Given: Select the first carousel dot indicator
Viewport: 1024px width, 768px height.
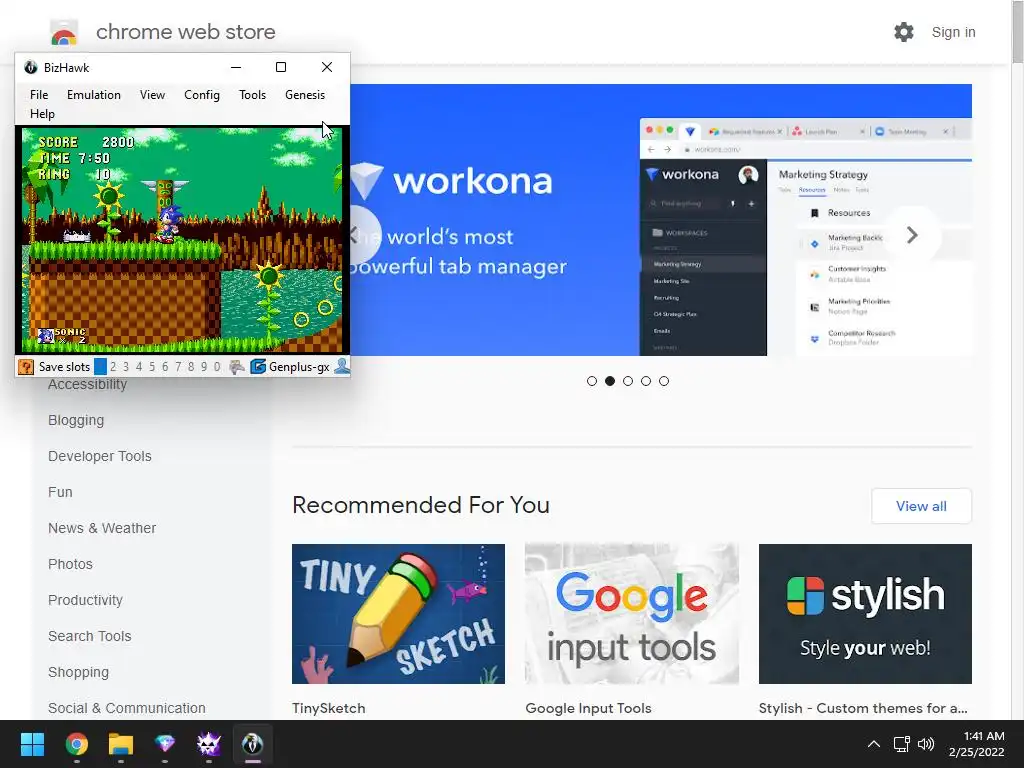Looking at the screenshot, I should (x=592, y=381).
